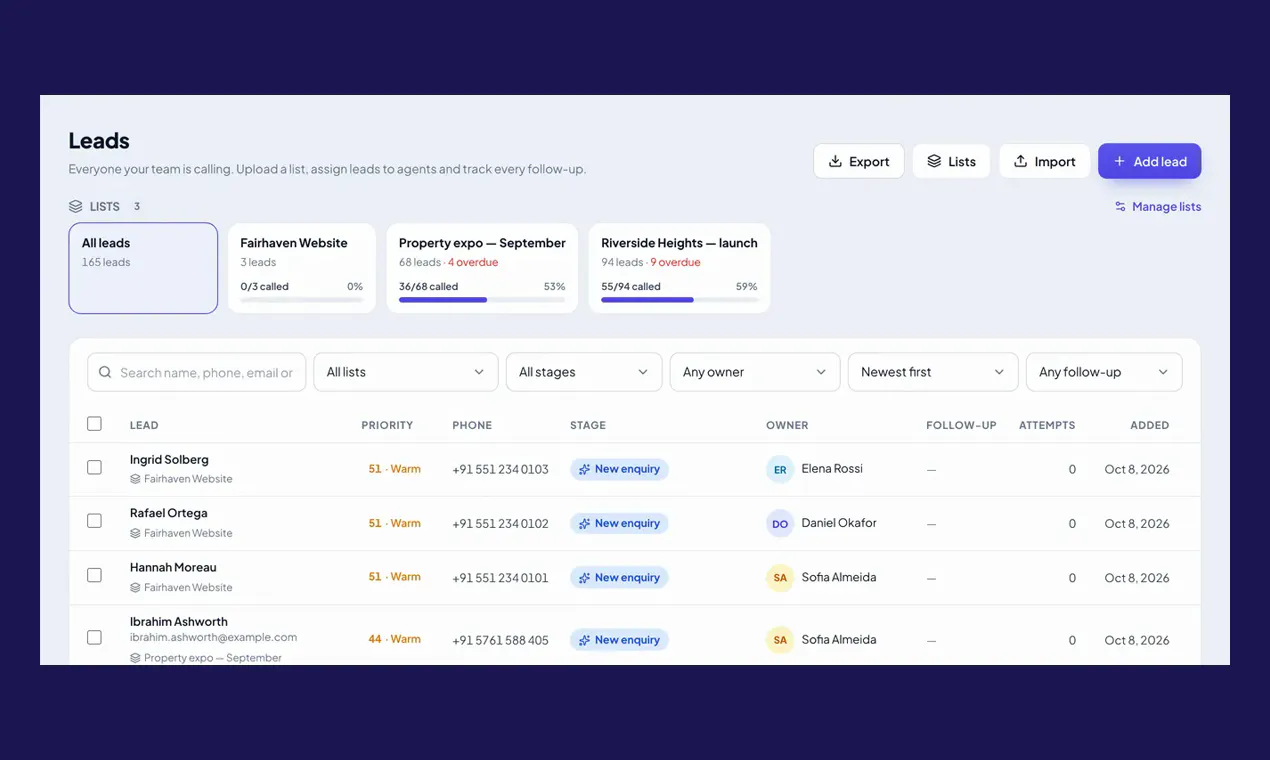Click list icon under Ingrid Solberg's name
This screenshot has height=760, width=1270.
click(x=135, y=479)
